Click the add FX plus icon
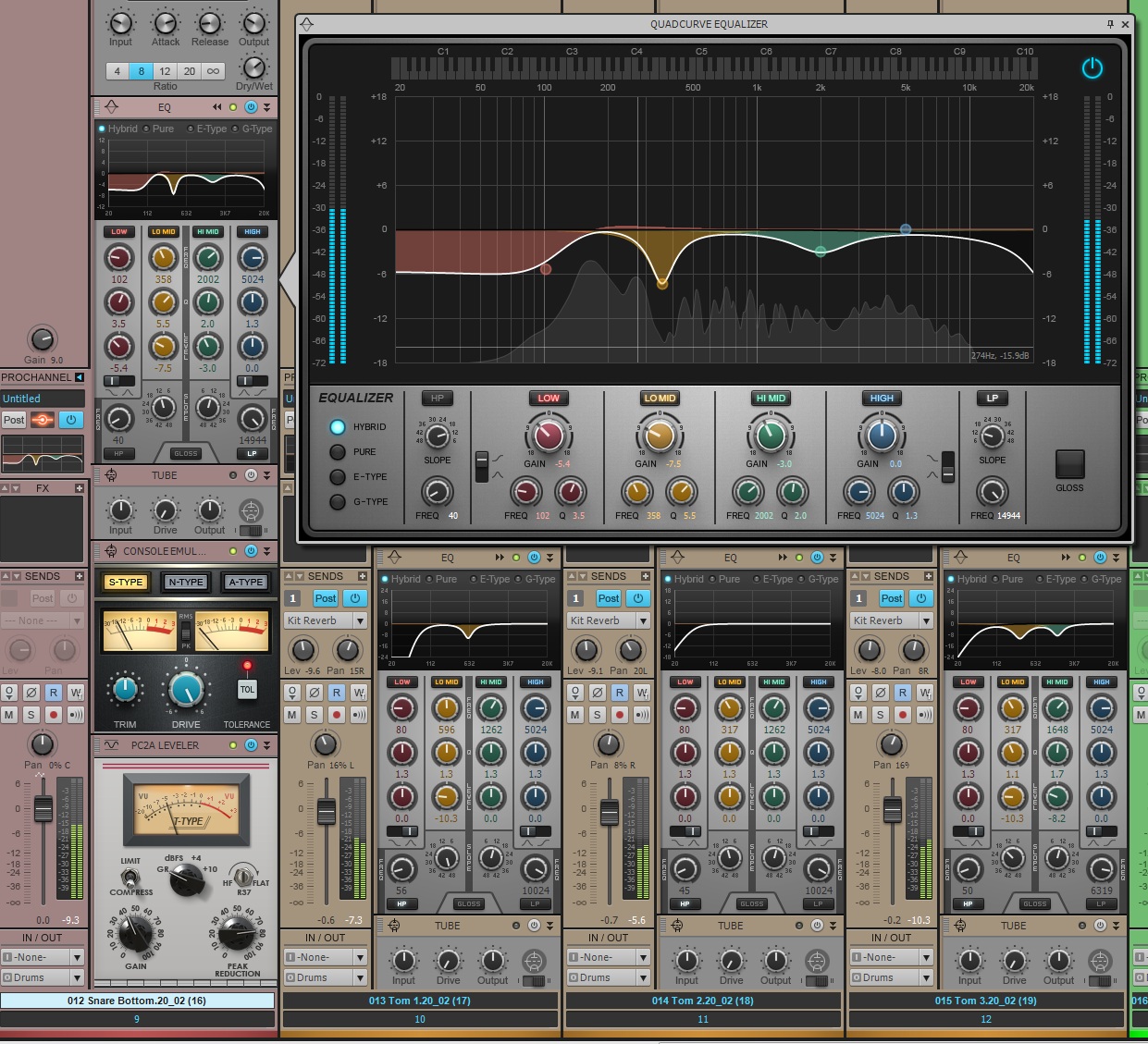 pyautogui.click(x=80, y=488)
